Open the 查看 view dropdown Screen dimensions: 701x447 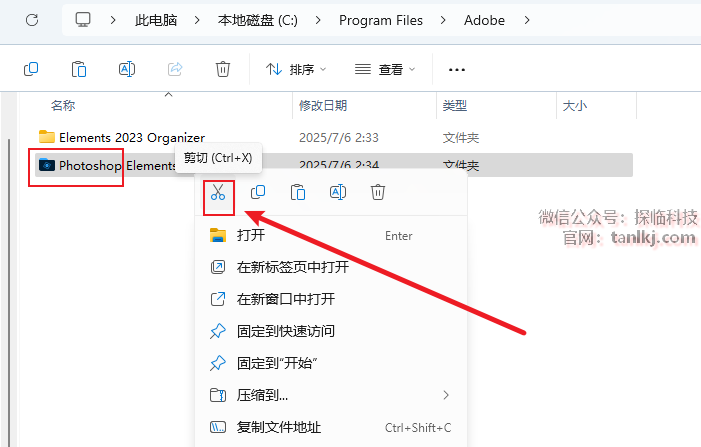[385, 69]
